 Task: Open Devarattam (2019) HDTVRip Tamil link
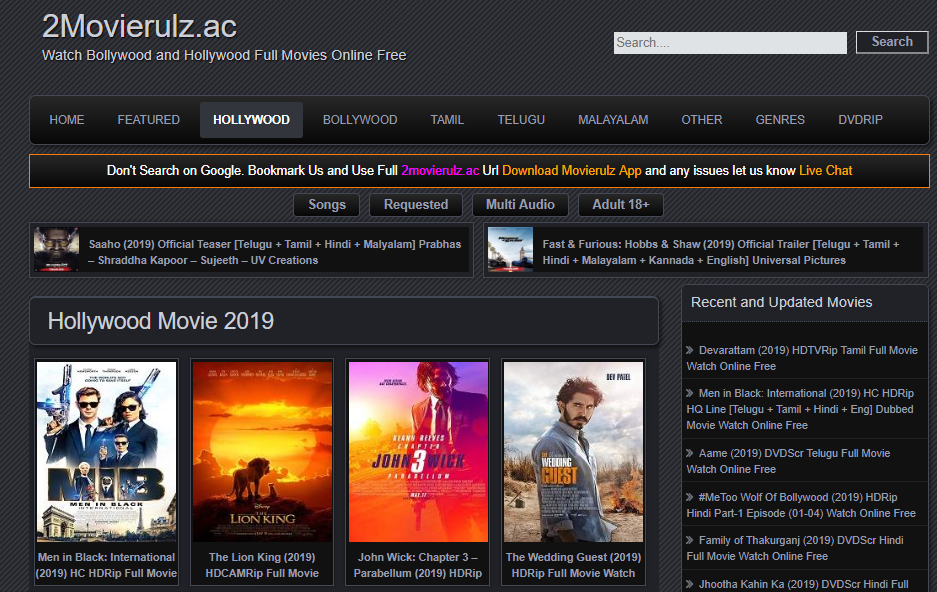tap(802, 358)
